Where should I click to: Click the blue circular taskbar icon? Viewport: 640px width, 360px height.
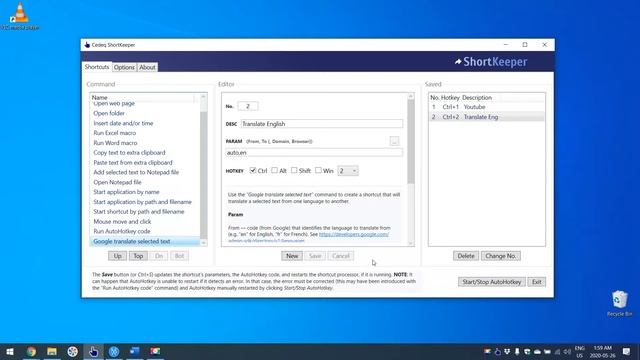click(x=114, y=351)
